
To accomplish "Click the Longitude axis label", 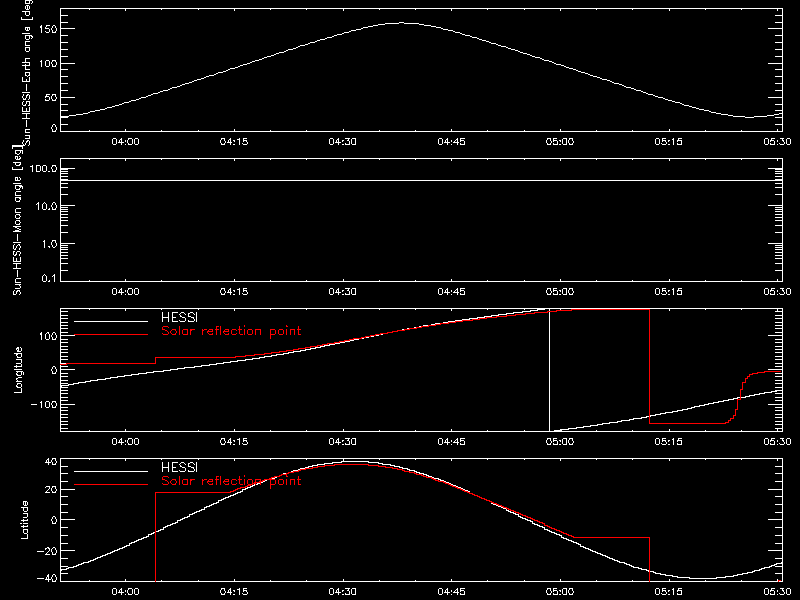I will pos(18,370).
